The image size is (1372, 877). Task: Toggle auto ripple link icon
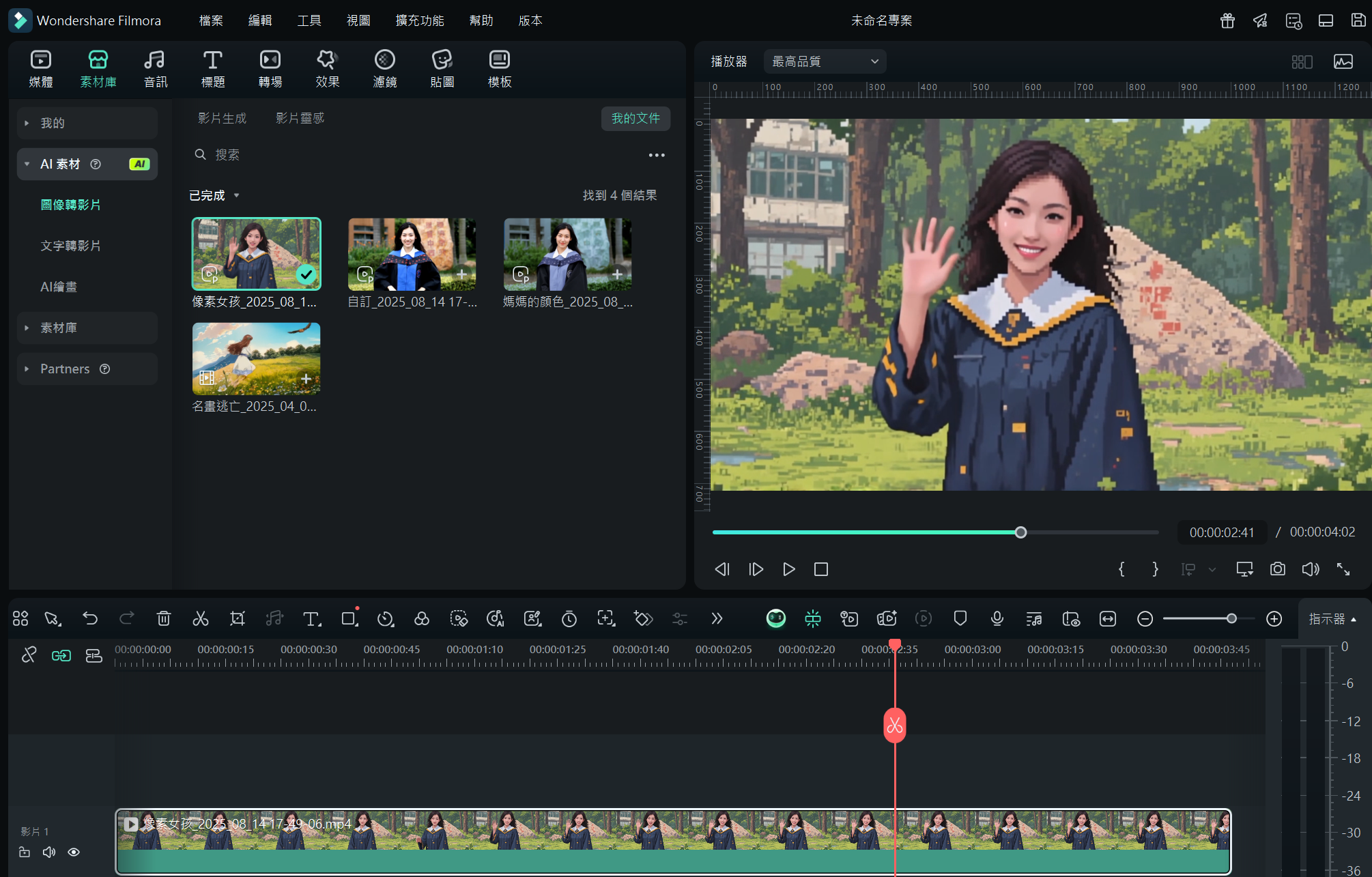tap(61, 656)
